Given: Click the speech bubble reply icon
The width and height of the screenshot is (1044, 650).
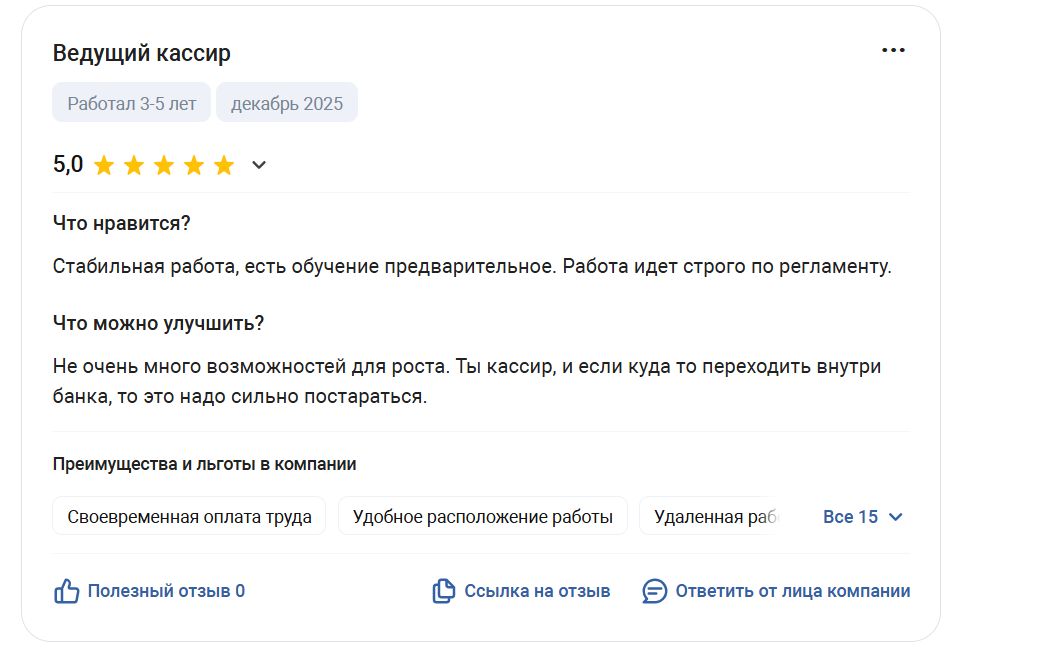Looking at the screenshot, I should (654, 591).
